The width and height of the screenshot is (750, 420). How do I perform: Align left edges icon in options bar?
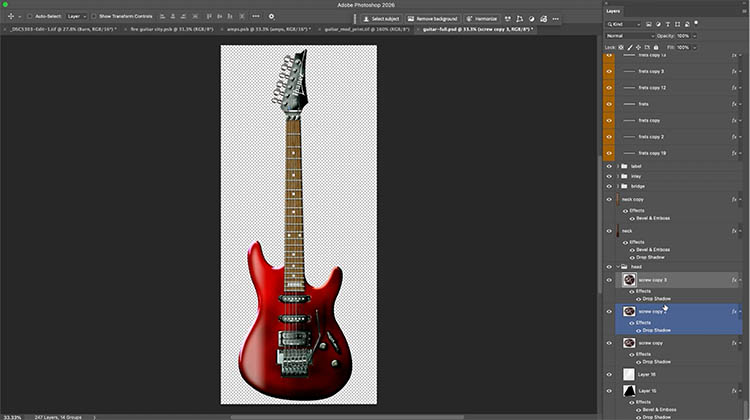(x=163, y=16)
